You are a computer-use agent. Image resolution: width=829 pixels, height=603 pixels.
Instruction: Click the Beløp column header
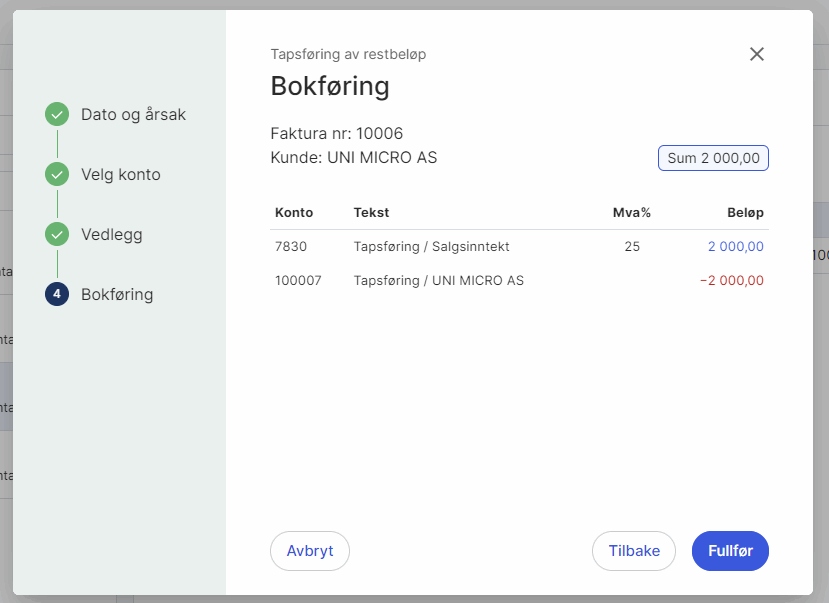click(x=745, y=212)
